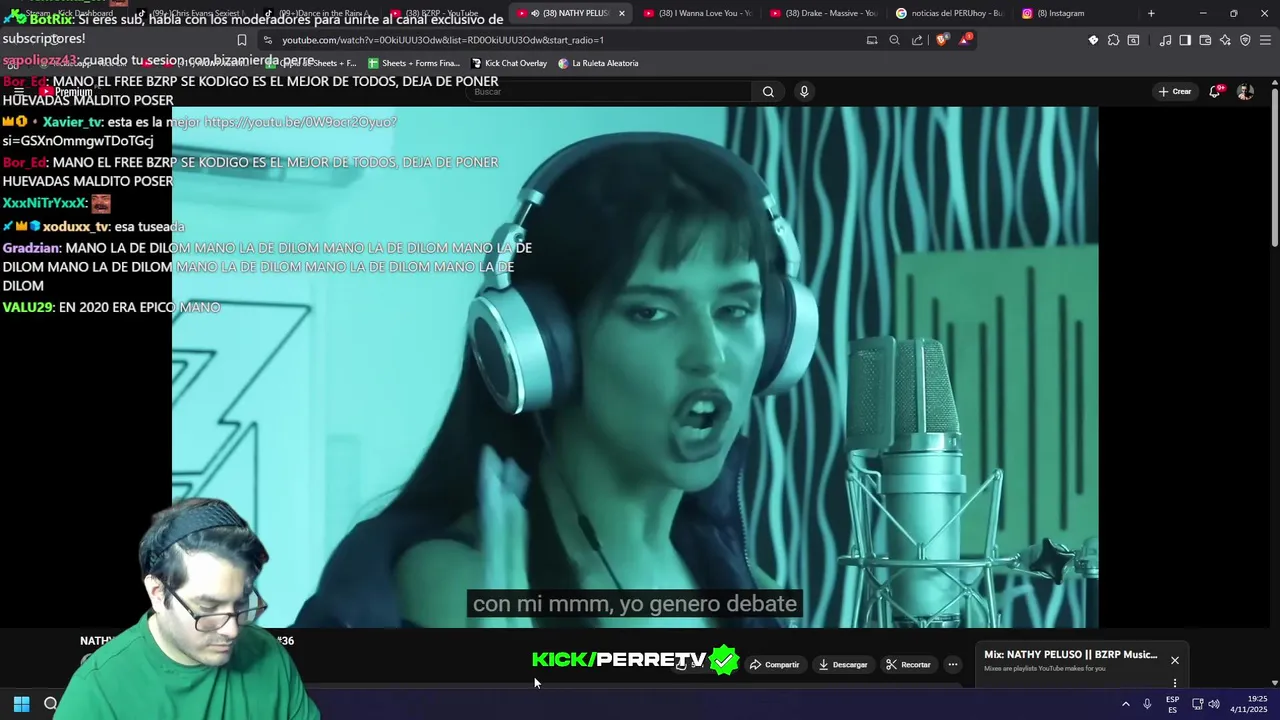Click the music note media control icon
Viewport: 1280px width, 720px height.
[x=1165, y=40]
